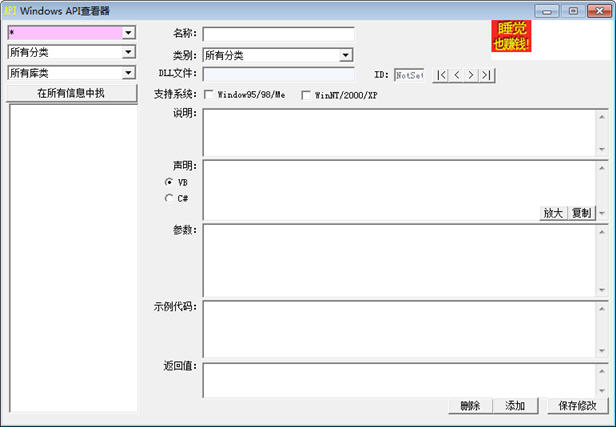Focus the DLL文件 input field
The image size is (616, 427).
tap(279, 74)
